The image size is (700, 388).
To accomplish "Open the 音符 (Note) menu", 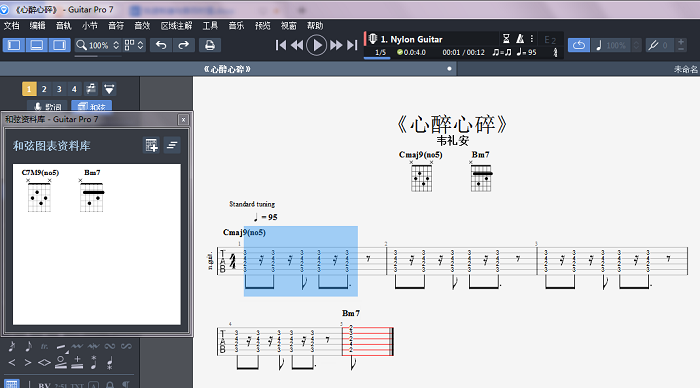I will (116, 26).
